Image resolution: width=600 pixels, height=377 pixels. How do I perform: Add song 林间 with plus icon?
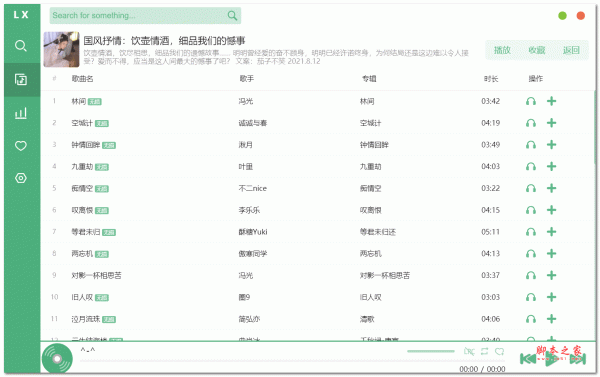coord(551,101)
